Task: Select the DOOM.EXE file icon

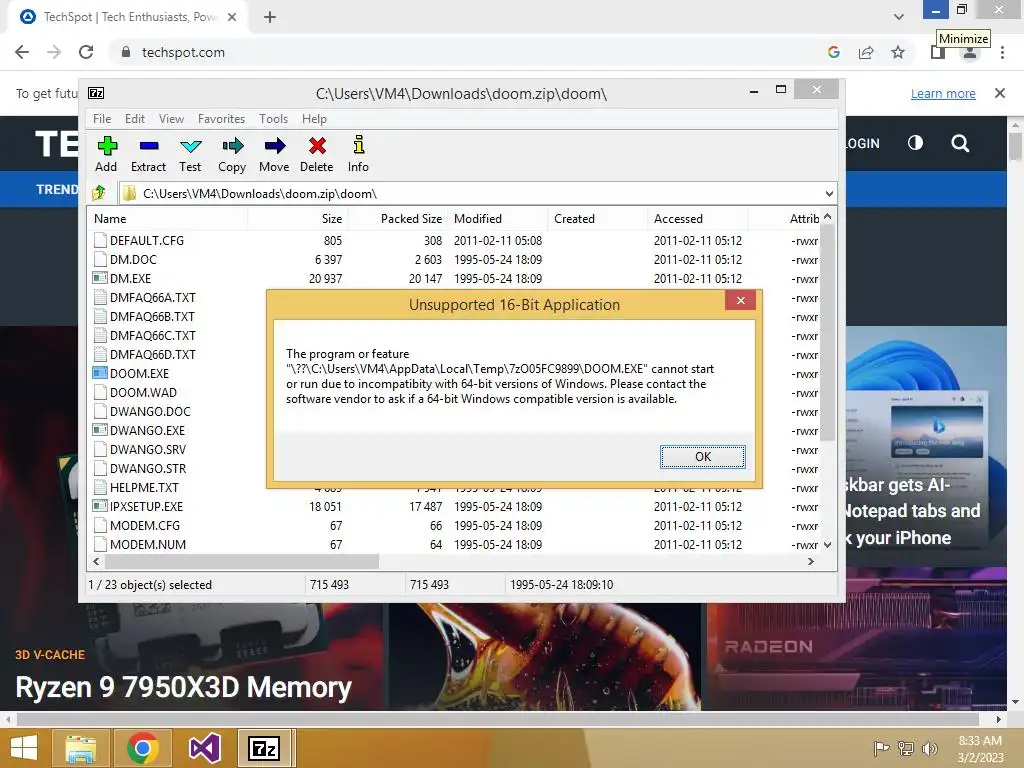Action: [x=100, y=373]
